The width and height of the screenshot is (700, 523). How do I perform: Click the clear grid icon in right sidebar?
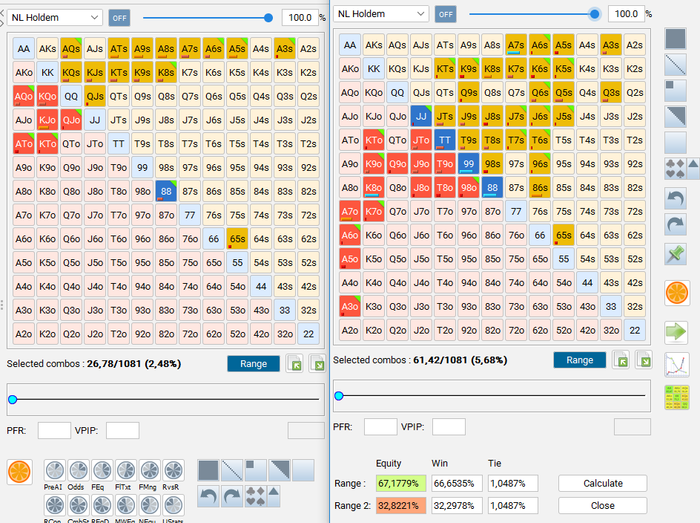(675, 143)
